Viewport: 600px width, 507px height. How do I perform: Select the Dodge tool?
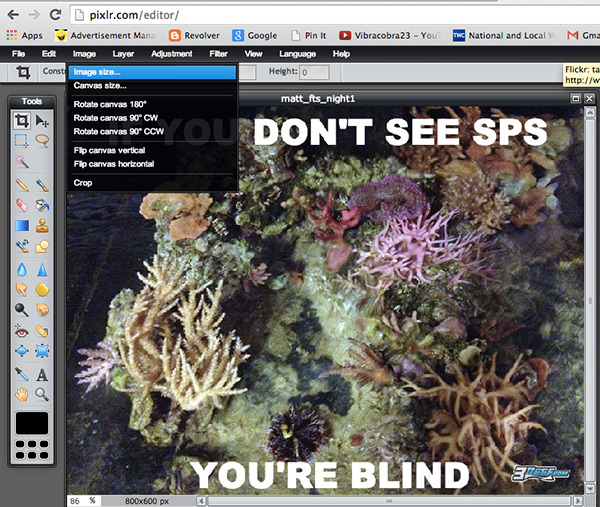(22, 309)
